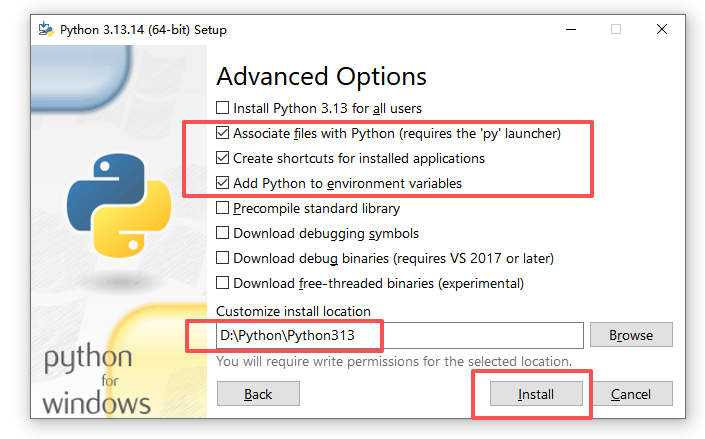Viewport: 705px width, 439px height.
Task: Toggle Create shortcuts for installed applications
Action: [x=222, y=158]
